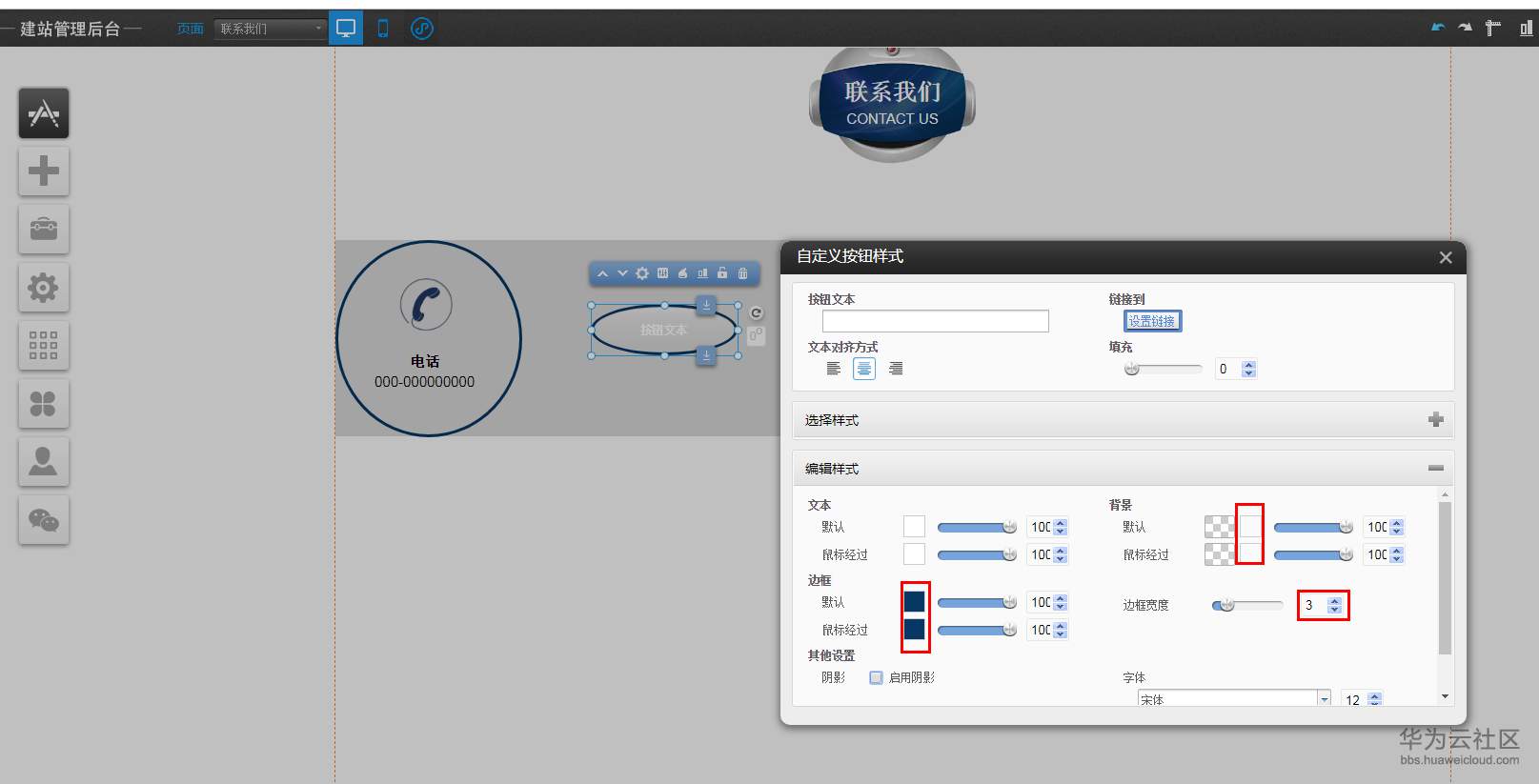The height and width of the screenshot is (784, 1539).
Task: Move the button component up a layer
Action: click(602, 273)
